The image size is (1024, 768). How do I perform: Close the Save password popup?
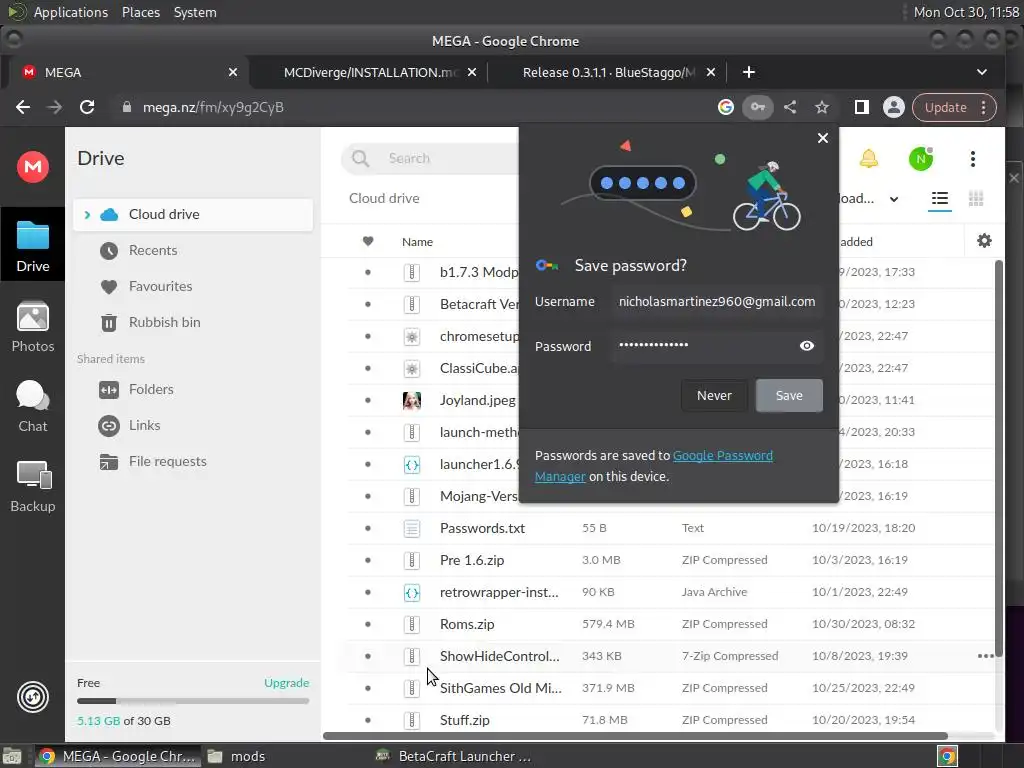823,138
